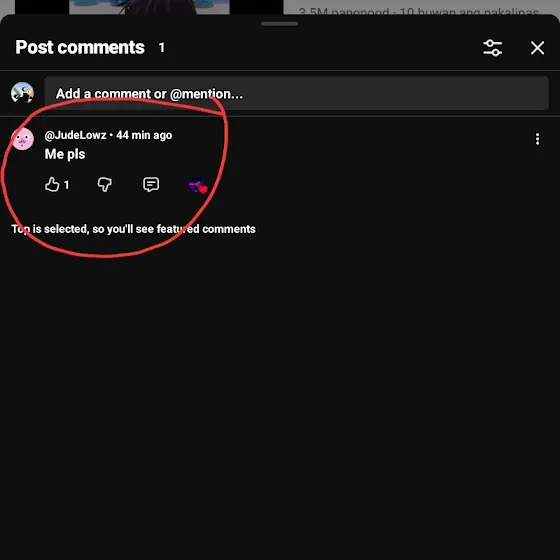Click the like count number beside thumbs up

click(66, 185)
